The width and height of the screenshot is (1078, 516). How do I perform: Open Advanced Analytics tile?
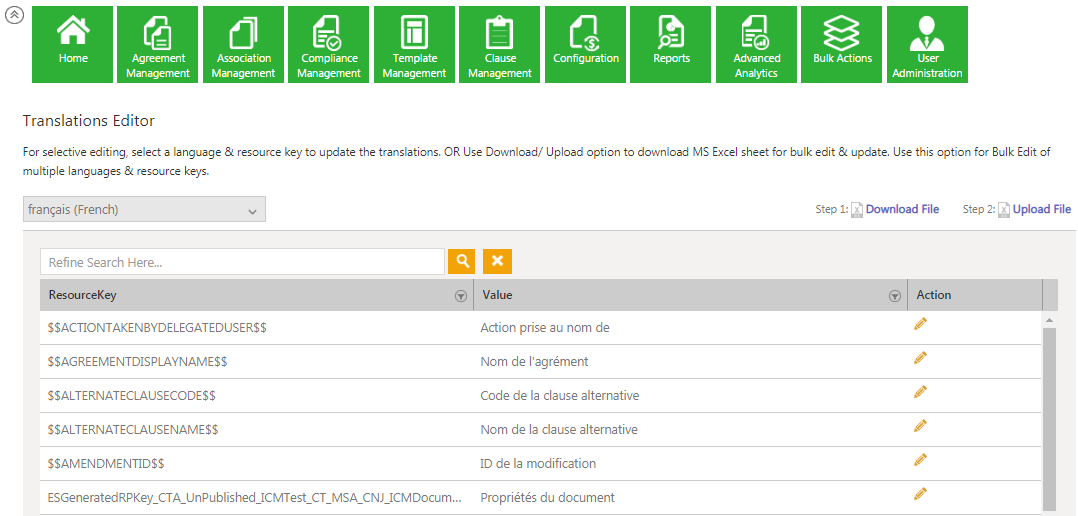pyautogui.click(x=756, y=44)
